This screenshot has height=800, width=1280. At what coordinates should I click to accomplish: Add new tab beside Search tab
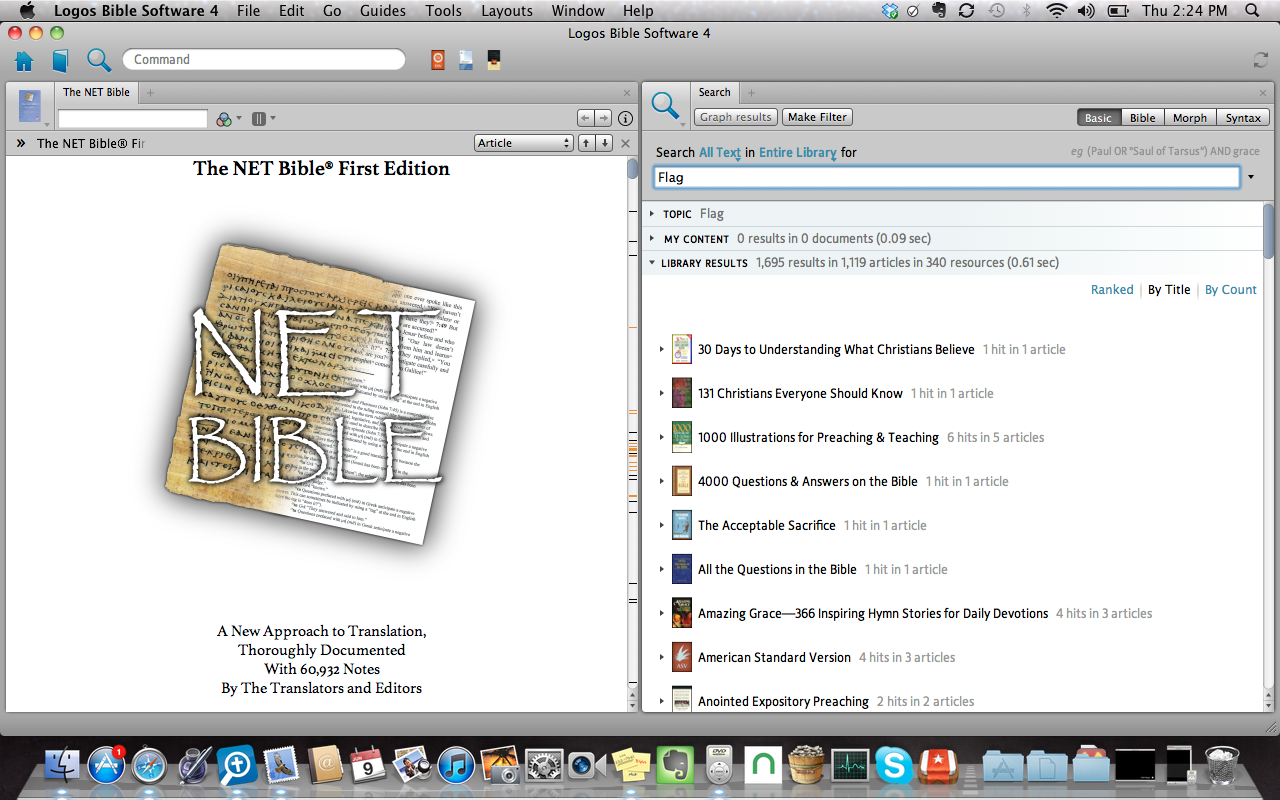click(x=751, y=93)
